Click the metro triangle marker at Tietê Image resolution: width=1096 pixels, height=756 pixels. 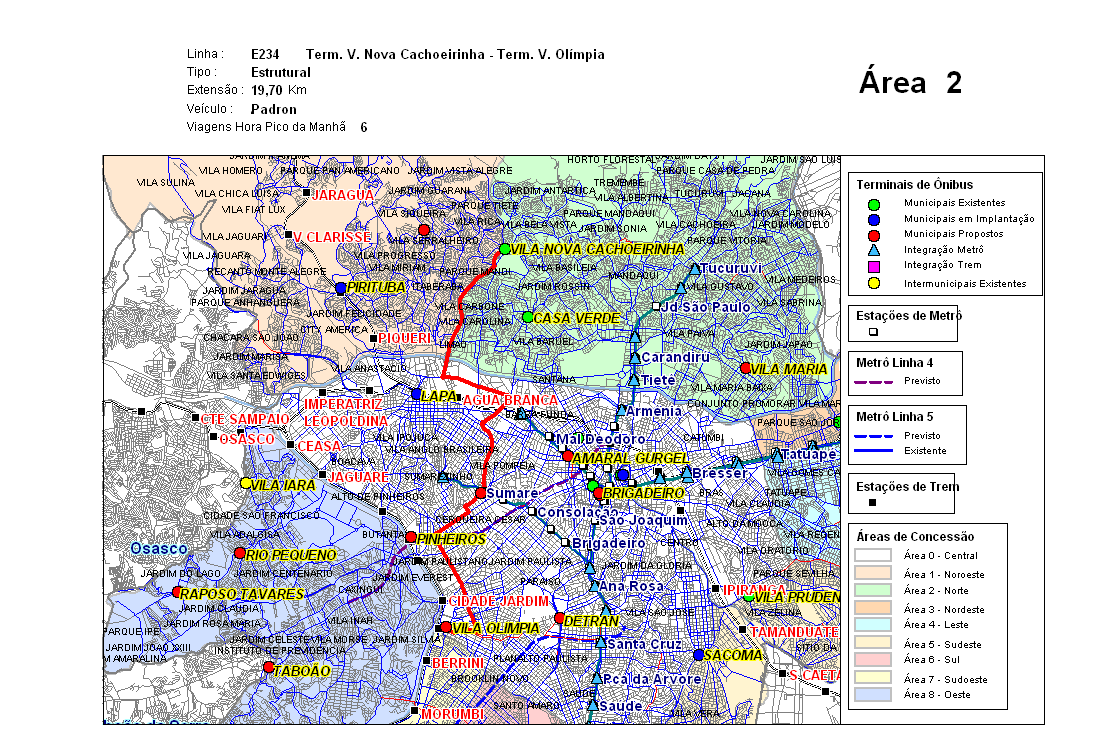tap(634, 380)
